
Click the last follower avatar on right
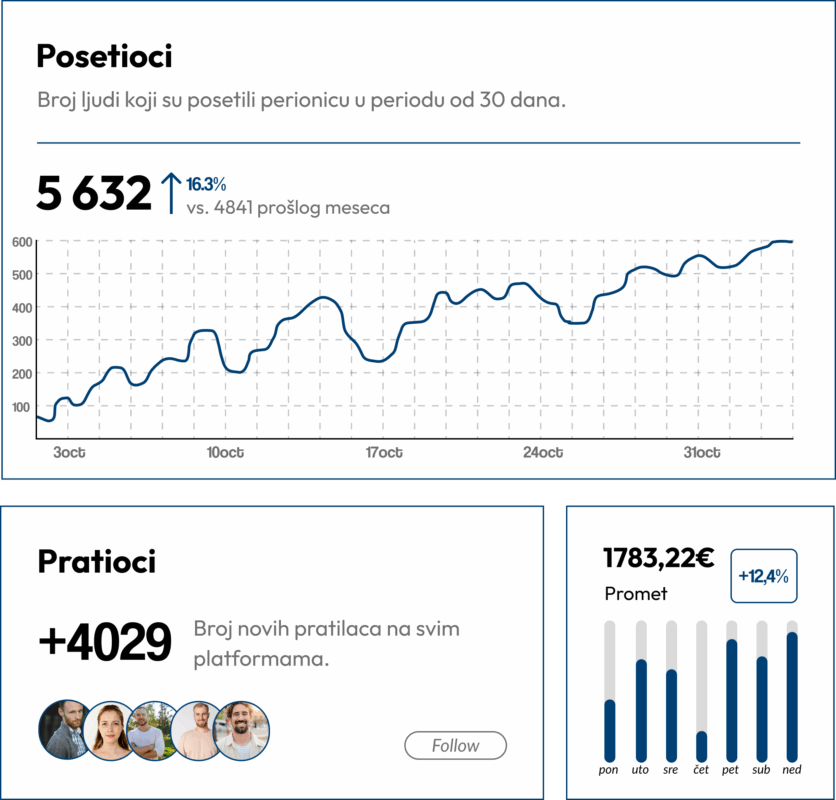(x=242, y=730)
